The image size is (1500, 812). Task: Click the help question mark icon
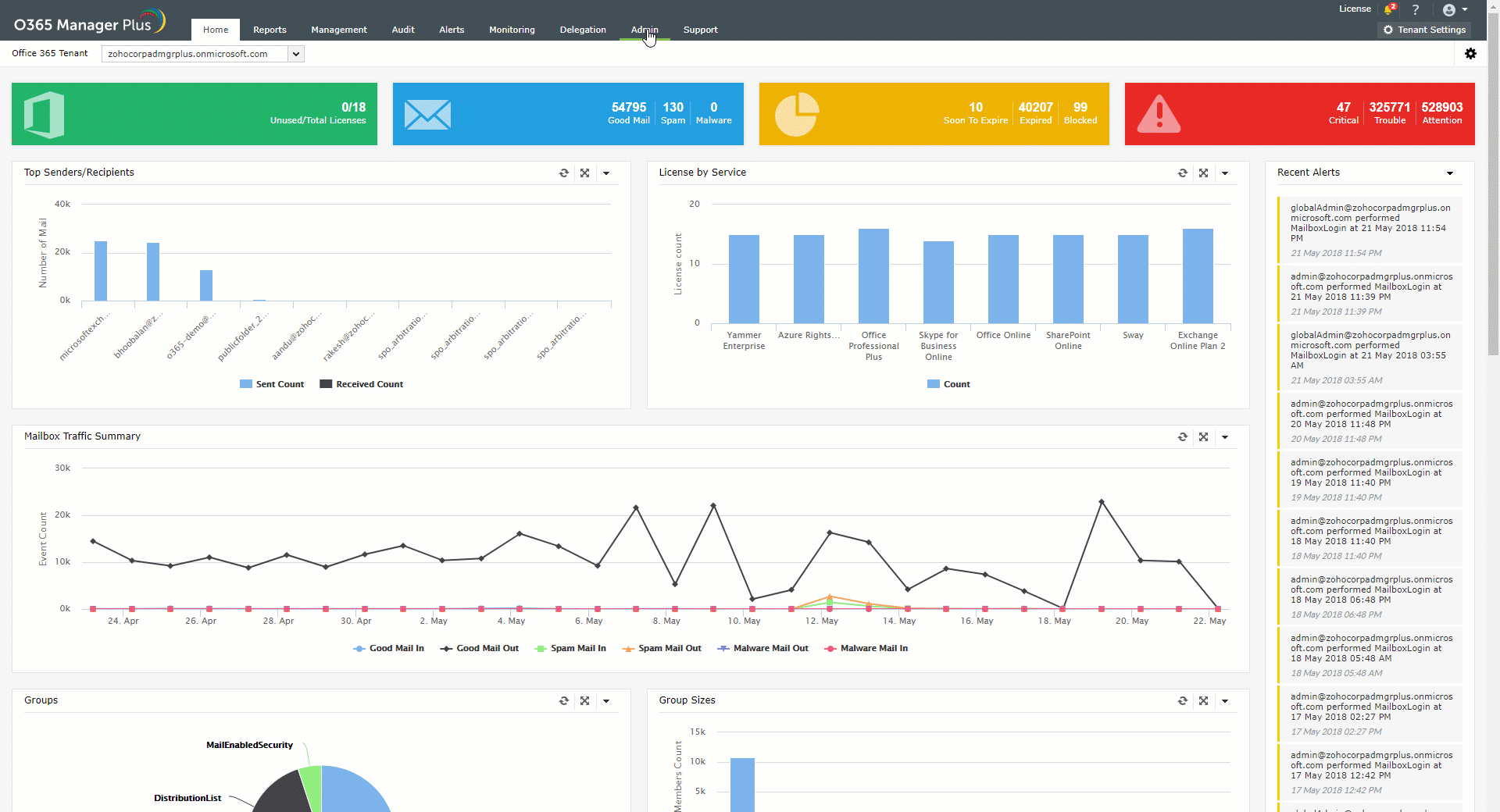[1416, 9]
